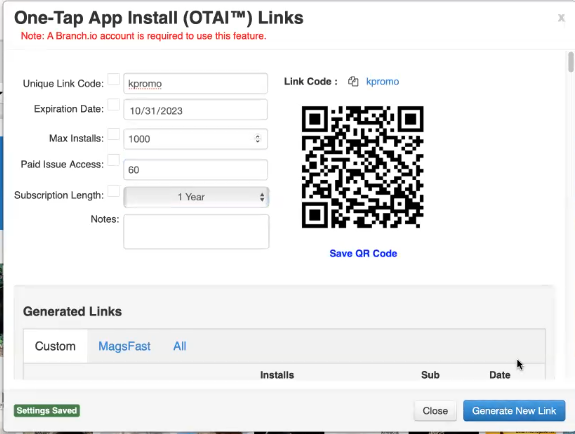Image resolution: width=575 pixels, height=434 pixels.
Task: Click the Settings Saved status badge
Action: [x=47, y=411]
